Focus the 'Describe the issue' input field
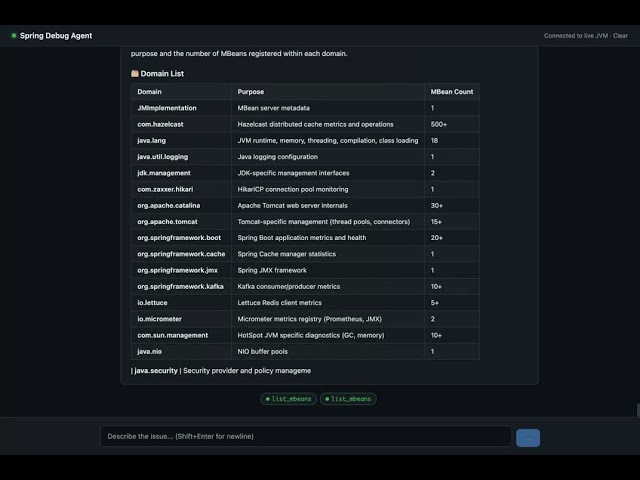This screenshot has width=640, height=480. coord(306,436)
